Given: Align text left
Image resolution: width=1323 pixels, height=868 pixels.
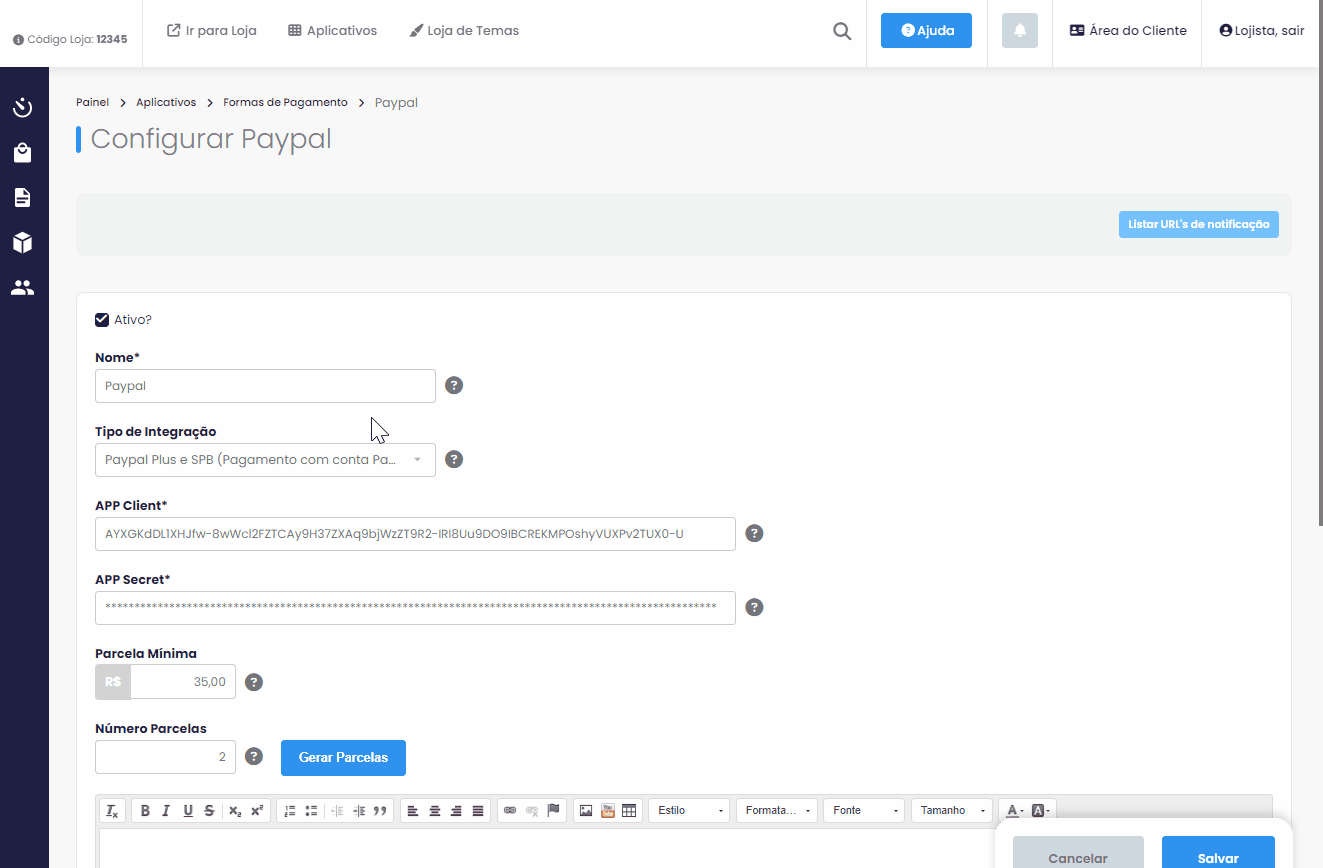Looking at the screenshot, I should pos(413,810).
